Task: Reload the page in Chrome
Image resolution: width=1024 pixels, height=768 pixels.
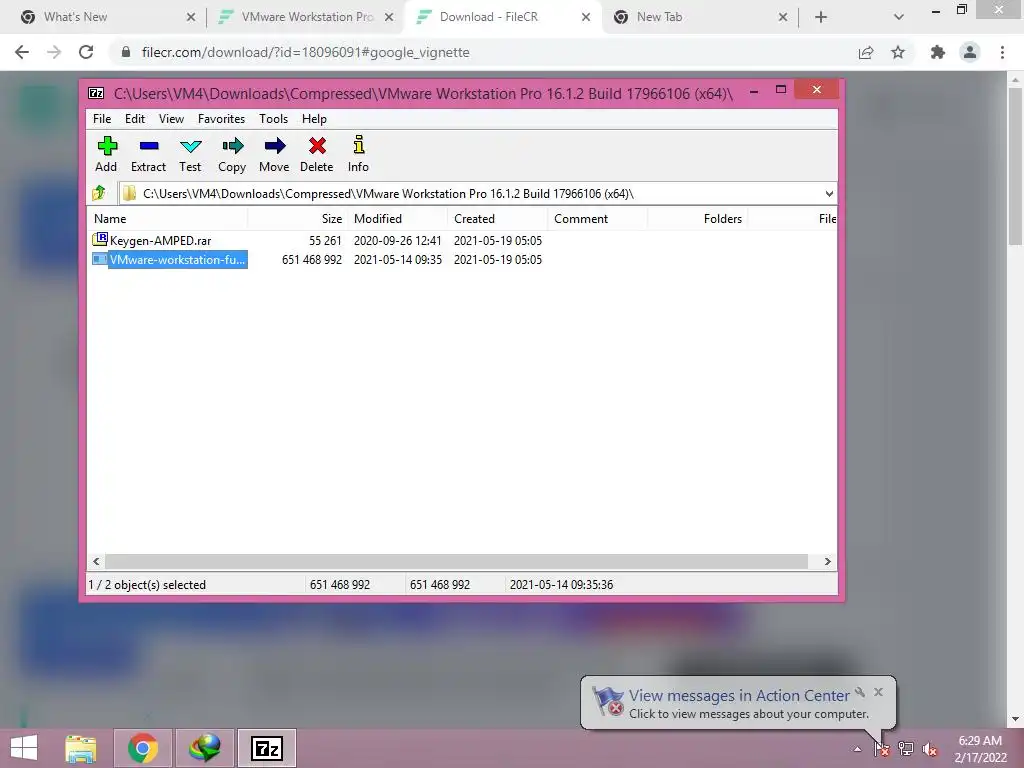Action: 86,52
